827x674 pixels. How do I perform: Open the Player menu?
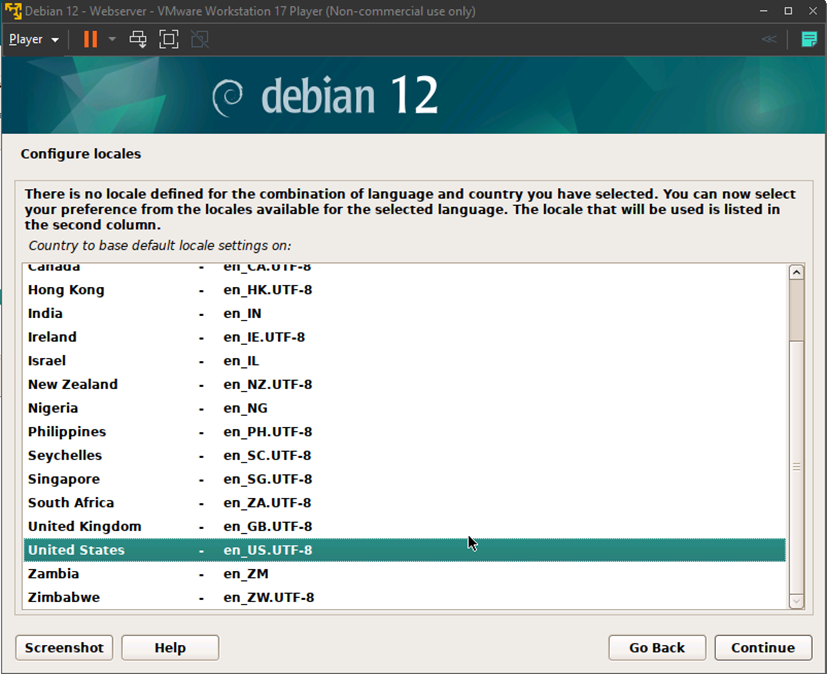tap(25, 39)
